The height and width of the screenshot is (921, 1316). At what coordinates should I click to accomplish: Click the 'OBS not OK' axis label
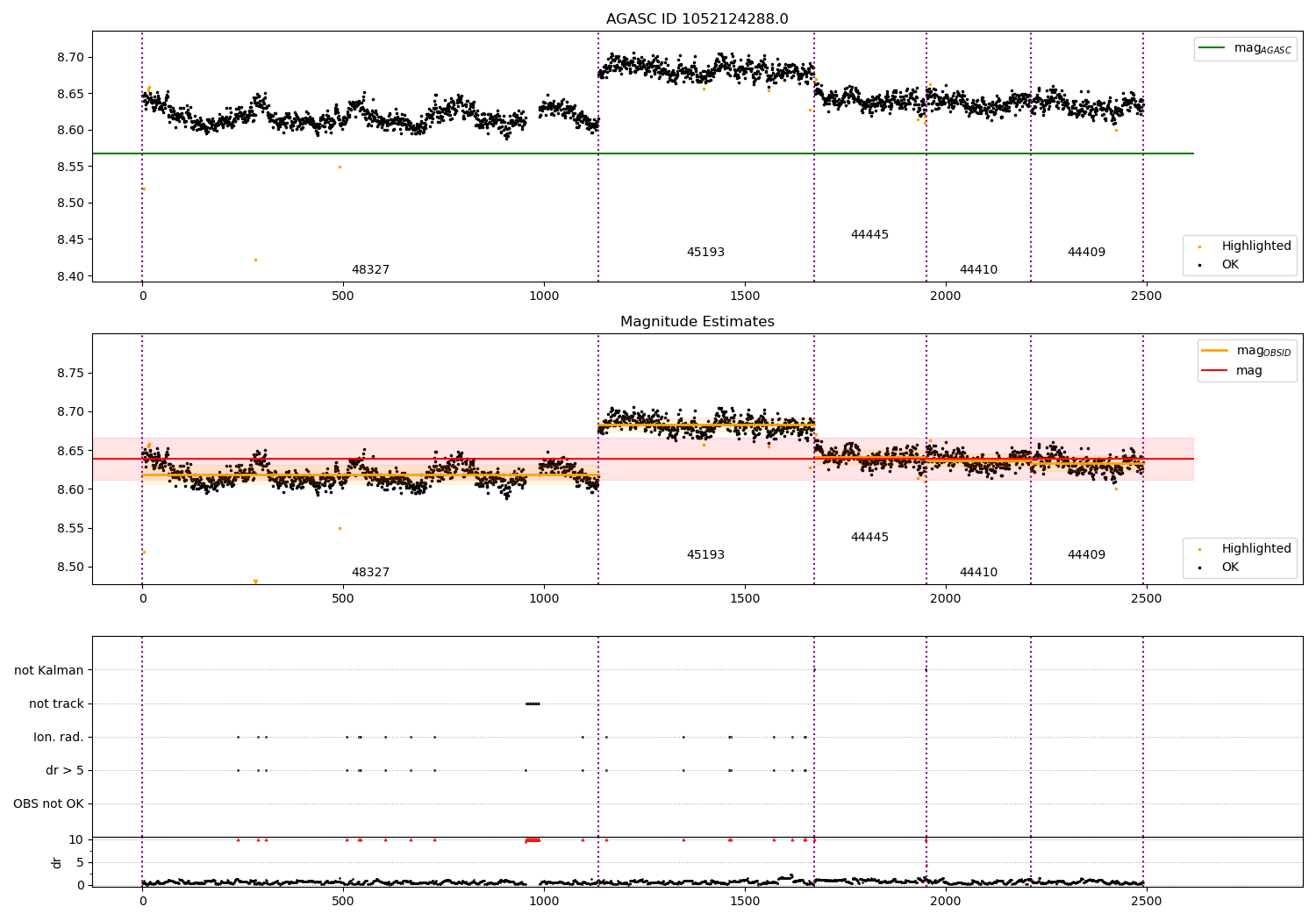click(48, 804)
